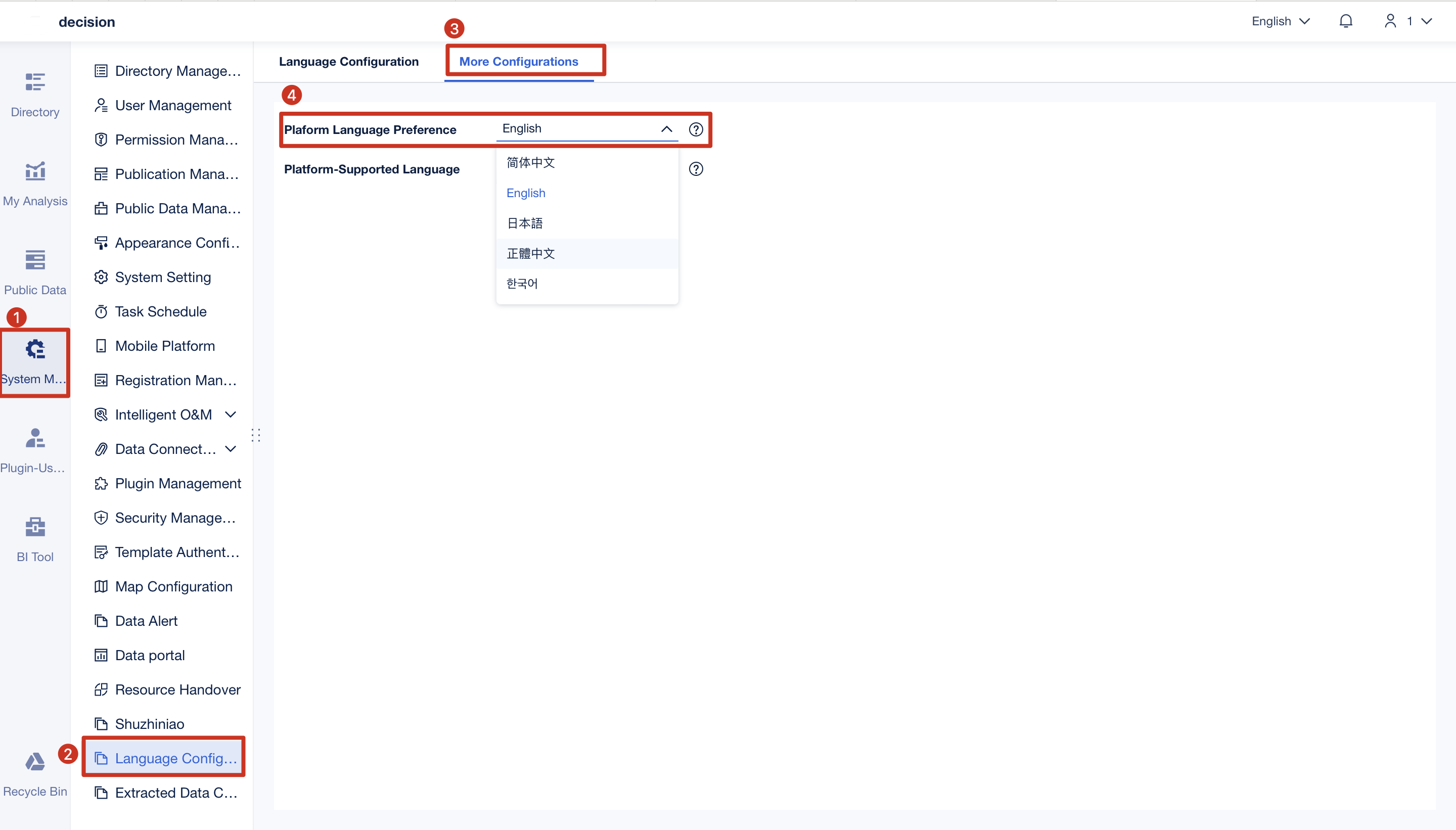Open the BI Tool panel
The width and height of the screenshot is (1456, 830).
point(35,538)
